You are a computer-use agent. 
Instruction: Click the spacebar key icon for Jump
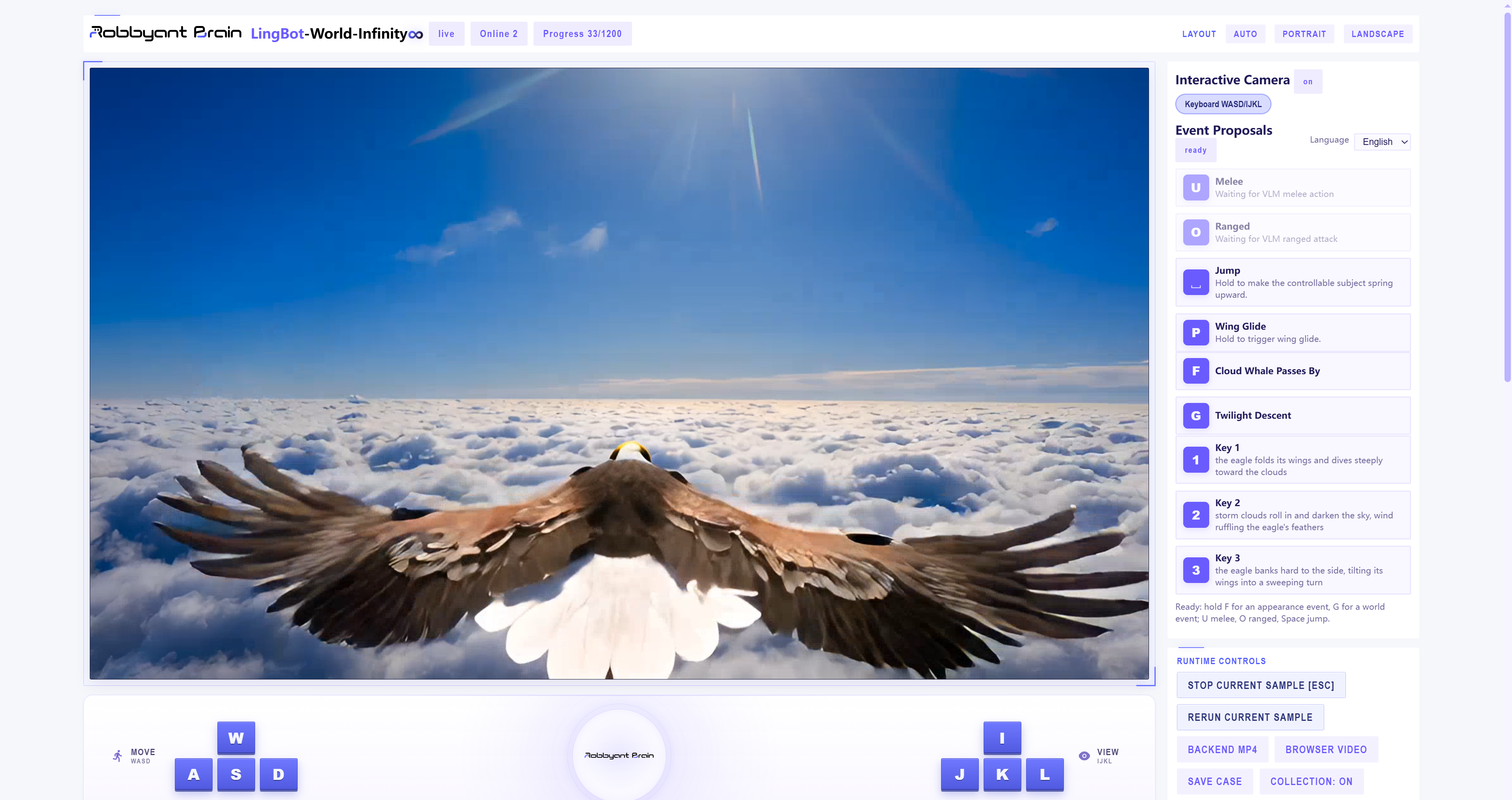[x=1196, y=282]
